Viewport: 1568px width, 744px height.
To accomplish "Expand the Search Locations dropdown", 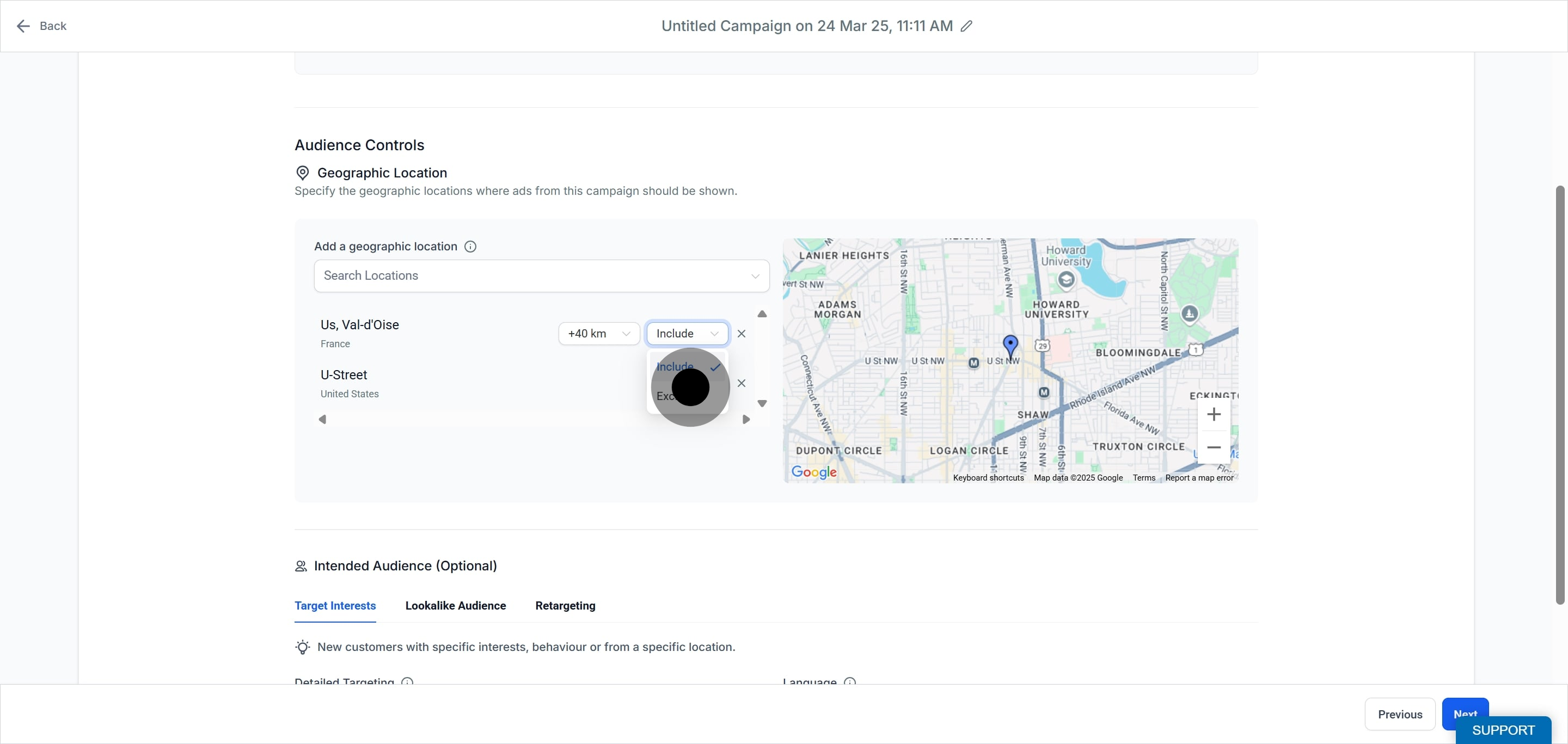I will tap(541, 275).
